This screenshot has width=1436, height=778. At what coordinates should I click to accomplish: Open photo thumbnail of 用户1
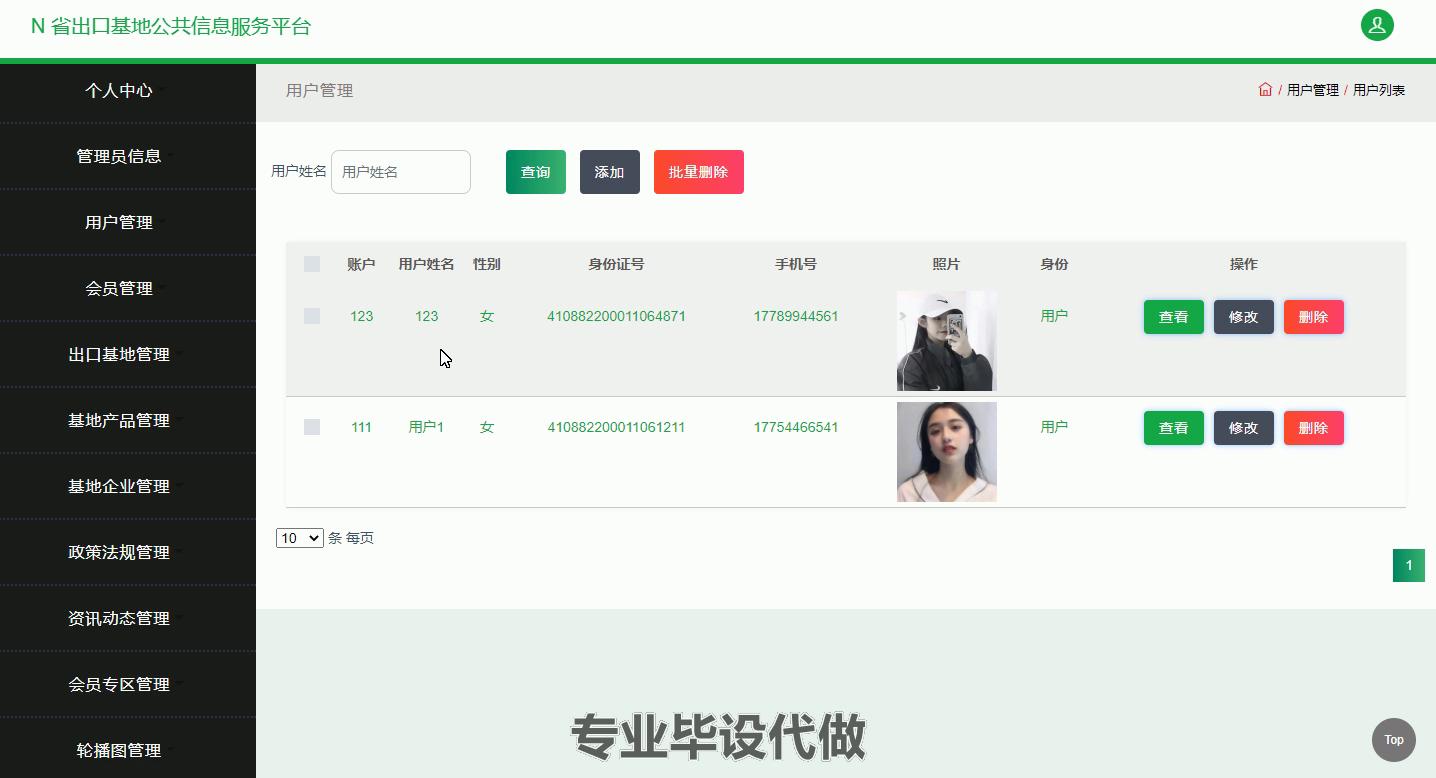pyautogui.click(x=947, y=452)
